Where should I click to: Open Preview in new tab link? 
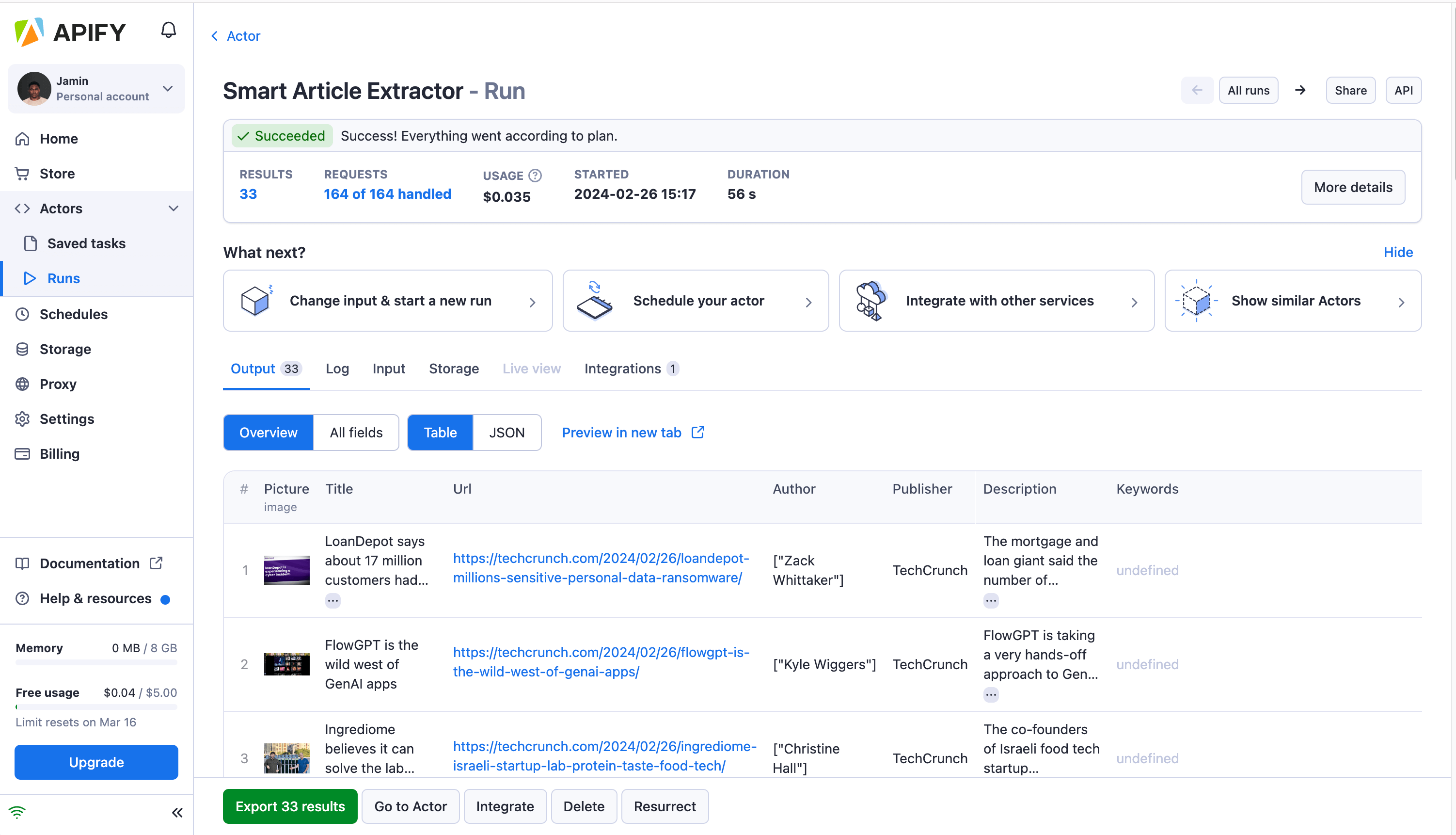622,433
